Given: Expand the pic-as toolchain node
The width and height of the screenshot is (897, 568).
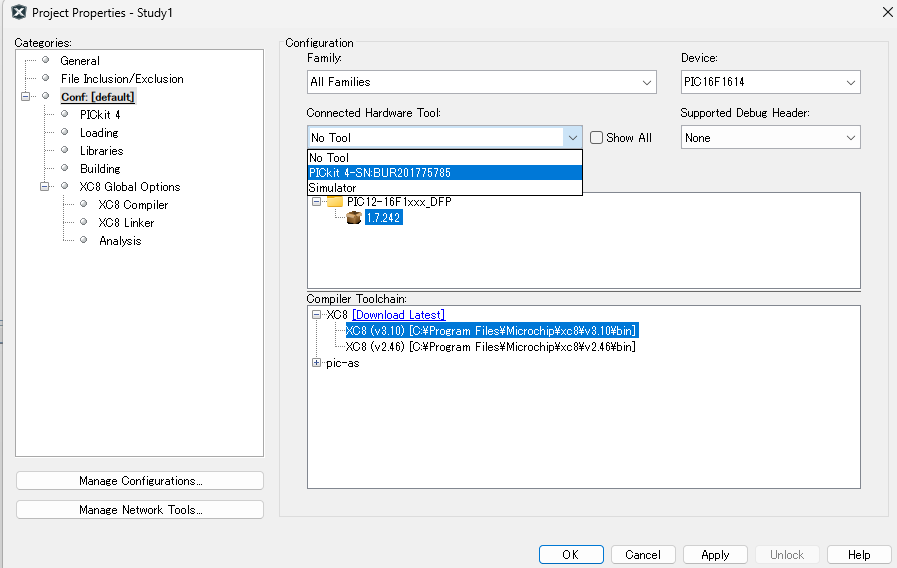Looking at the screenshot, I should click(x=317, y=363).
